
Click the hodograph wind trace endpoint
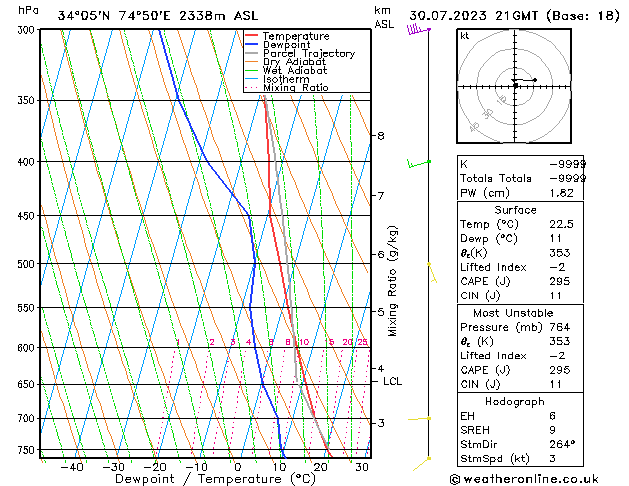point(535,80)
